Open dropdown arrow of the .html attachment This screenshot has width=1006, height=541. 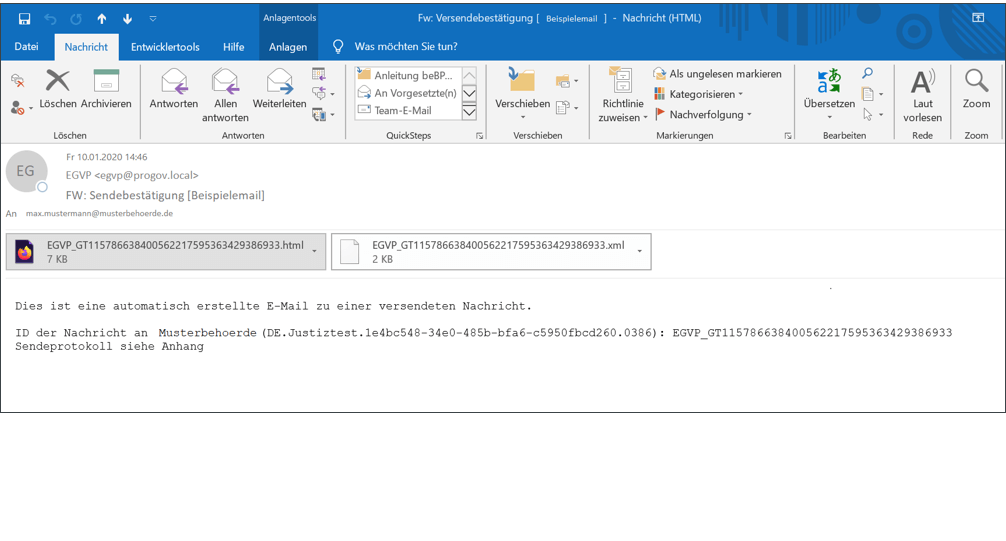click(x=314, y=252)
